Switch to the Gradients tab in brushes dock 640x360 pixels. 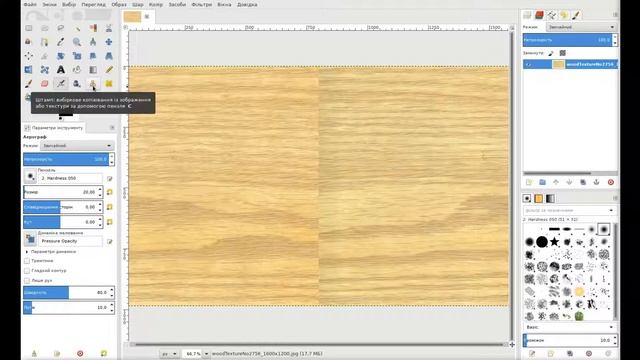coord(550,198)
